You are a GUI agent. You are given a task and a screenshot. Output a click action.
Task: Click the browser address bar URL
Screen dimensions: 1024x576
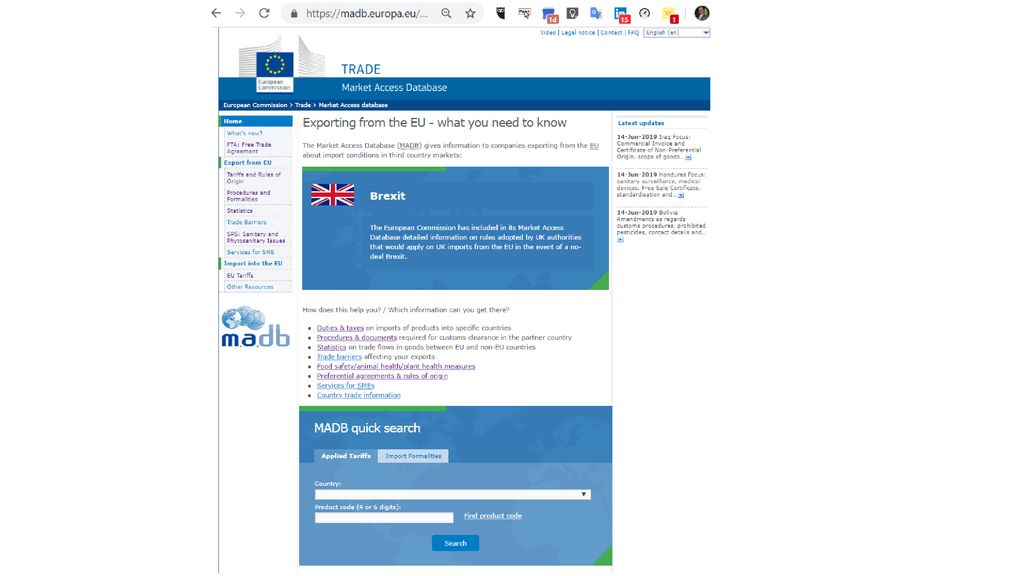(x=367, y=14)
